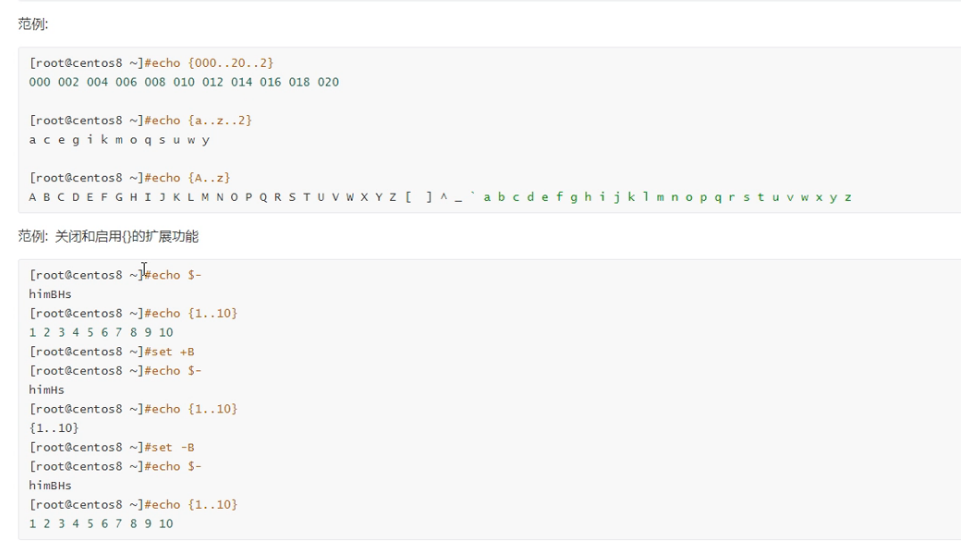
Task: Click the echo {000..20..2} command line
Action: (x=151, y=63)
